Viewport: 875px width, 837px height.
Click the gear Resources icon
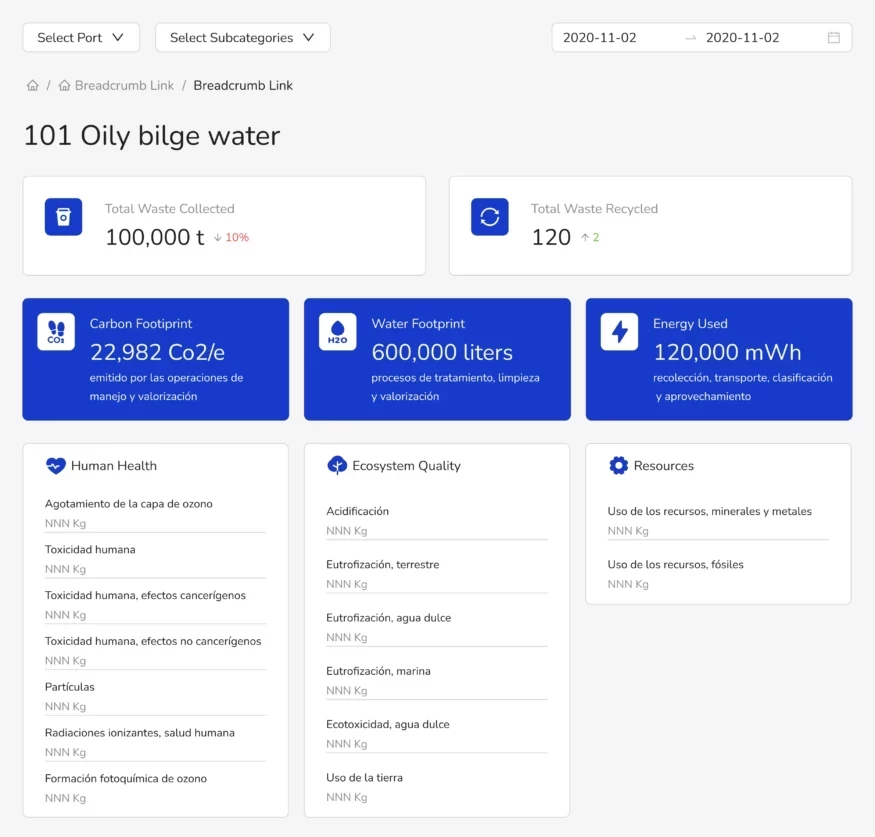coord(618,466)
